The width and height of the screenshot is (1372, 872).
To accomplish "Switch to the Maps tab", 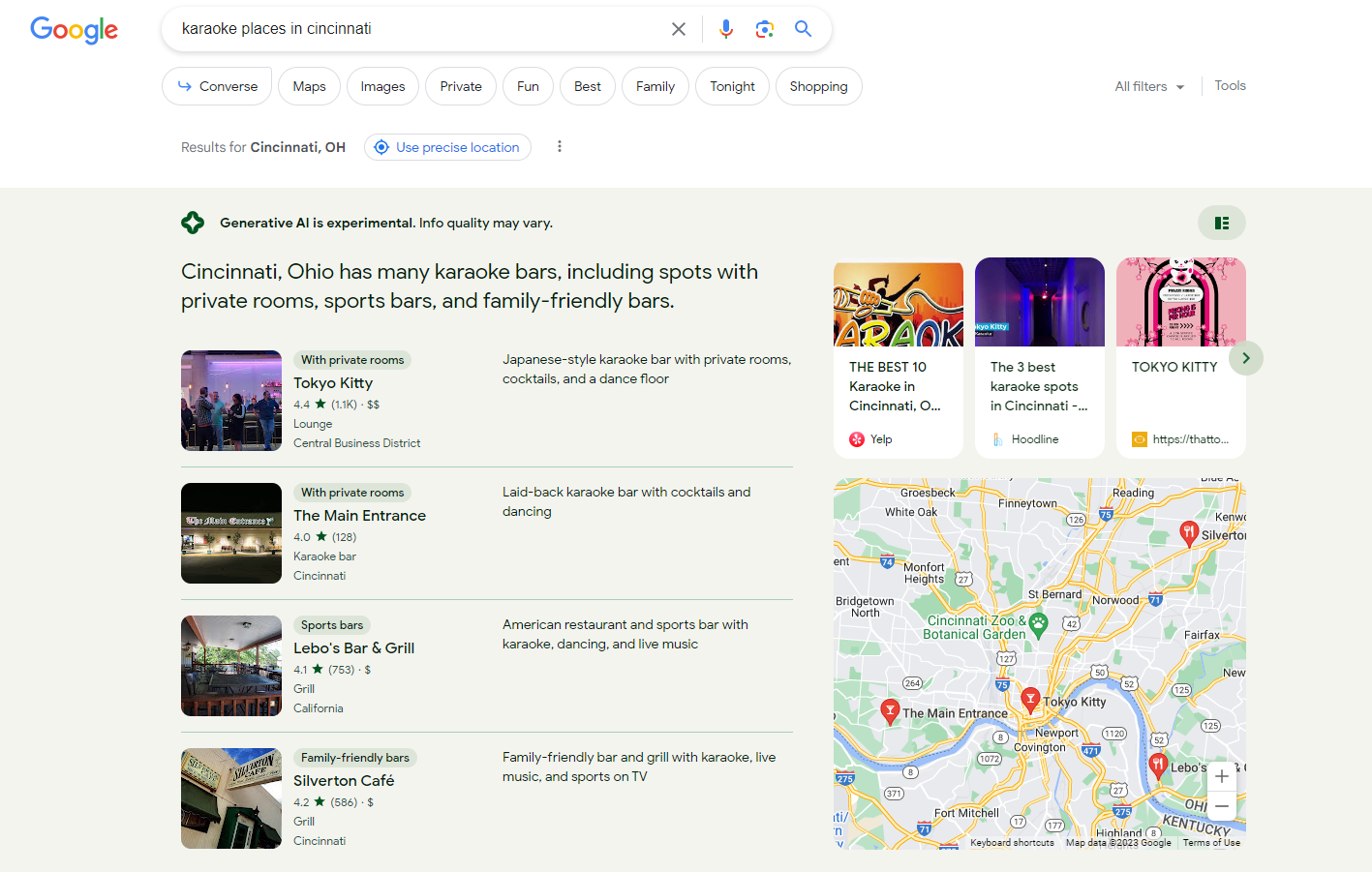I will pos(309,86).
